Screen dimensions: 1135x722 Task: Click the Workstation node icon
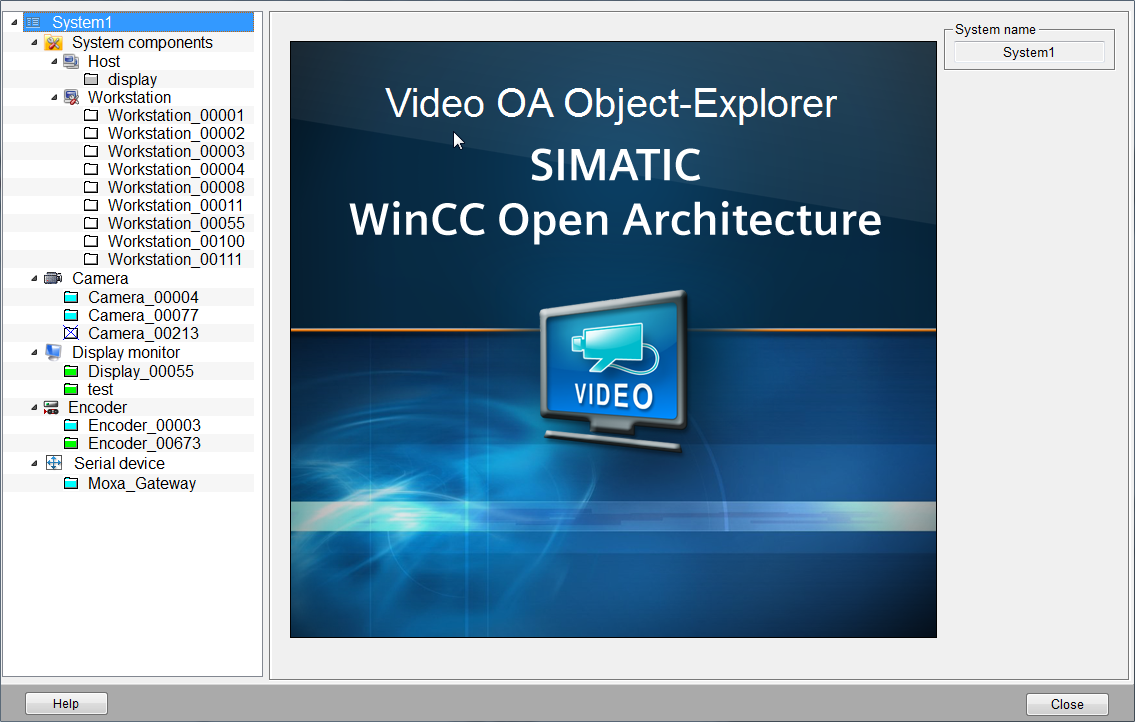tap(71, 97)
